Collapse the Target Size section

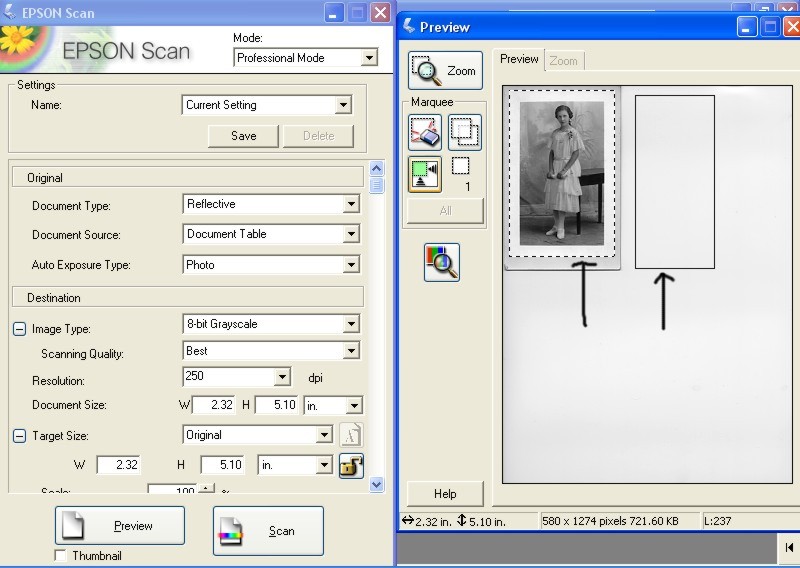(x=19, y=436)
